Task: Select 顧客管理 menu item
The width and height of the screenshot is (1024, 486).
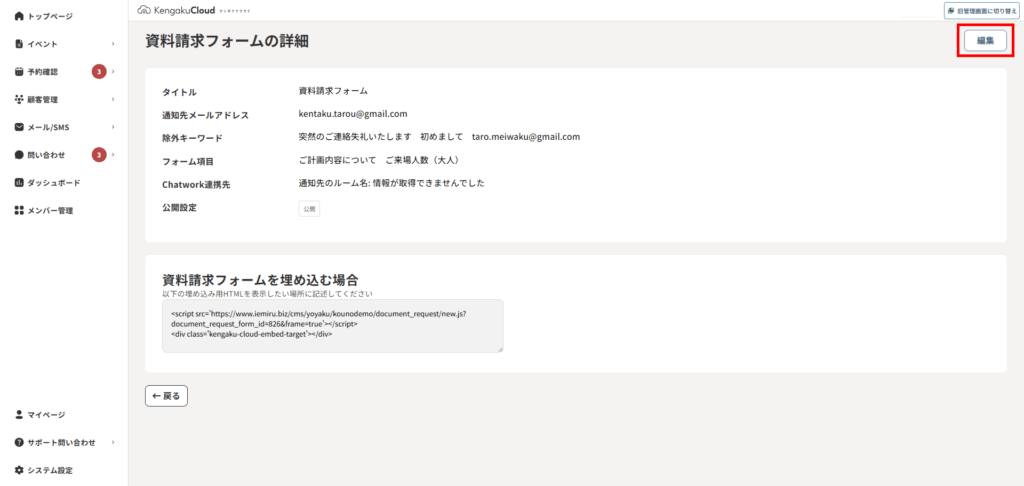Action: (x=42, y=99)
